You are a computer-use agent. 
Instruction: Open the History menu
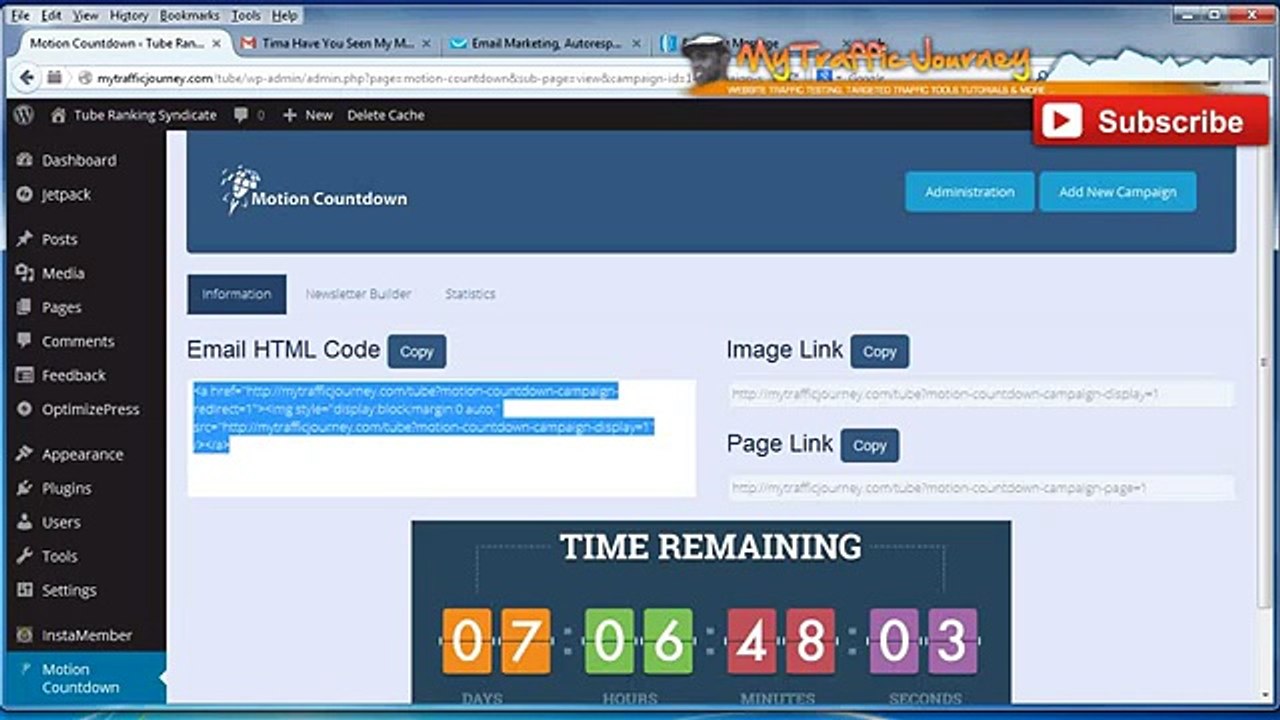pos(129,16)
